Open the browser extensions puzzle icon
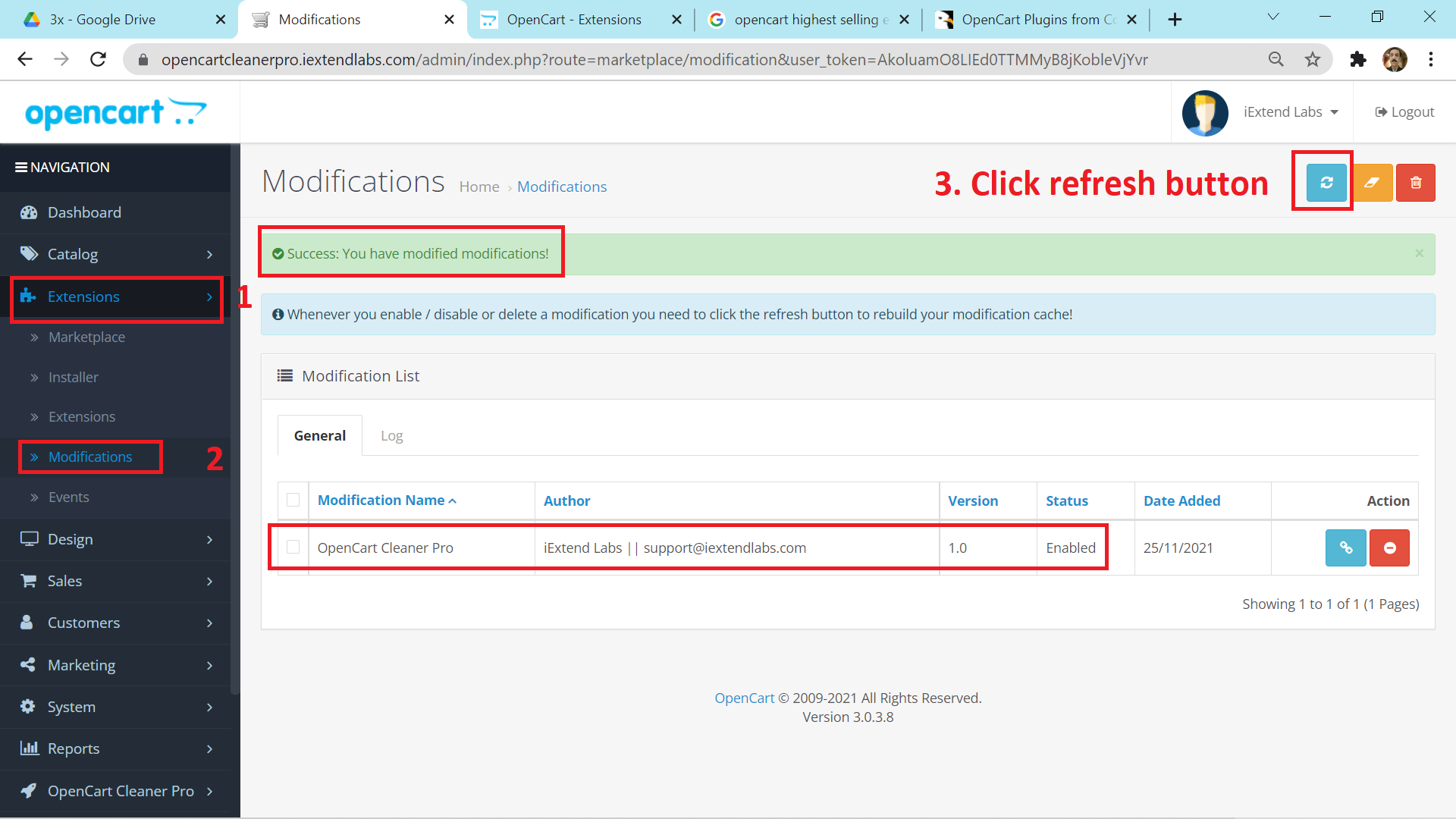 click(1357, 59)
